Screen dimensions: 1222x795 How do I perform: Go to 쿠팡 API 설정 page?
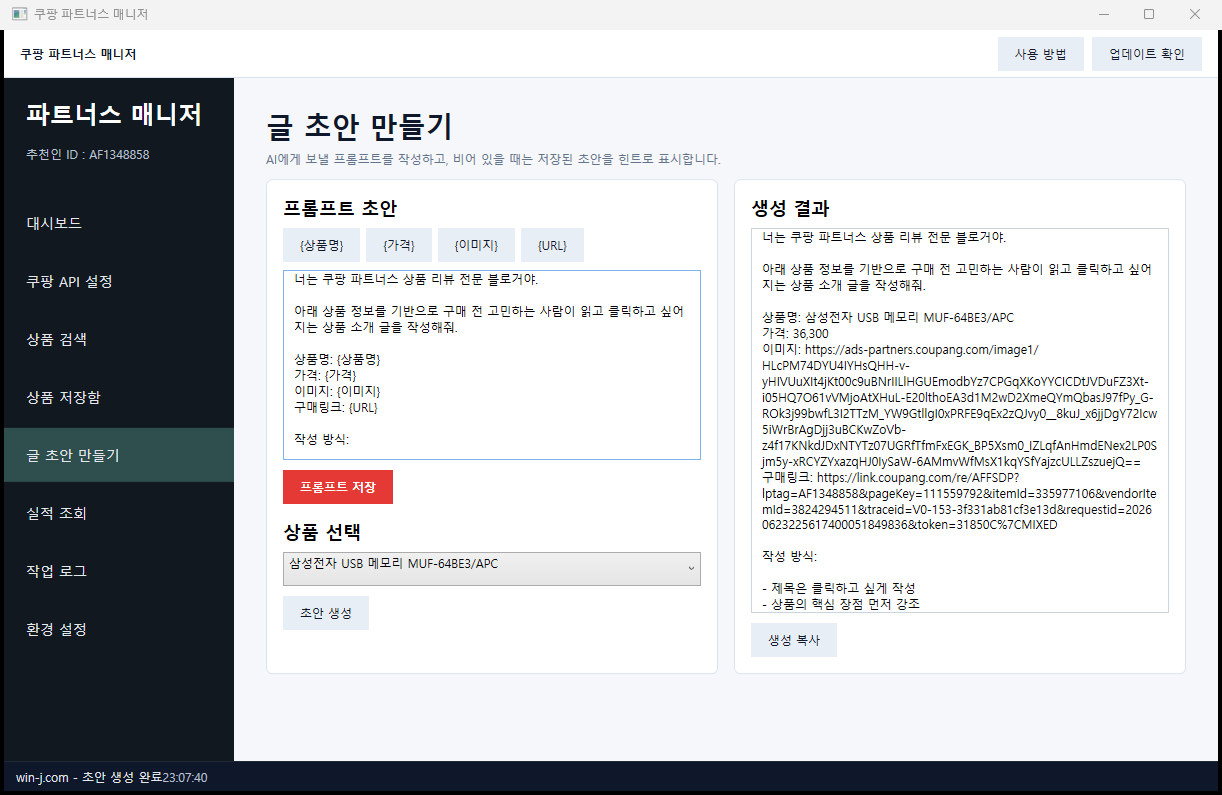tap(119, 281)
